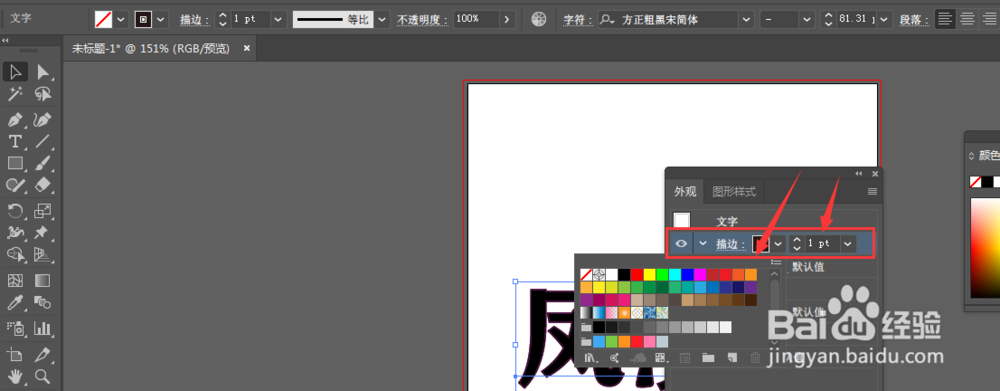Toggle stroke visibility eye in Appearance panel
The width and height of the screenshot is (1000, 391).
pos(681,244)
